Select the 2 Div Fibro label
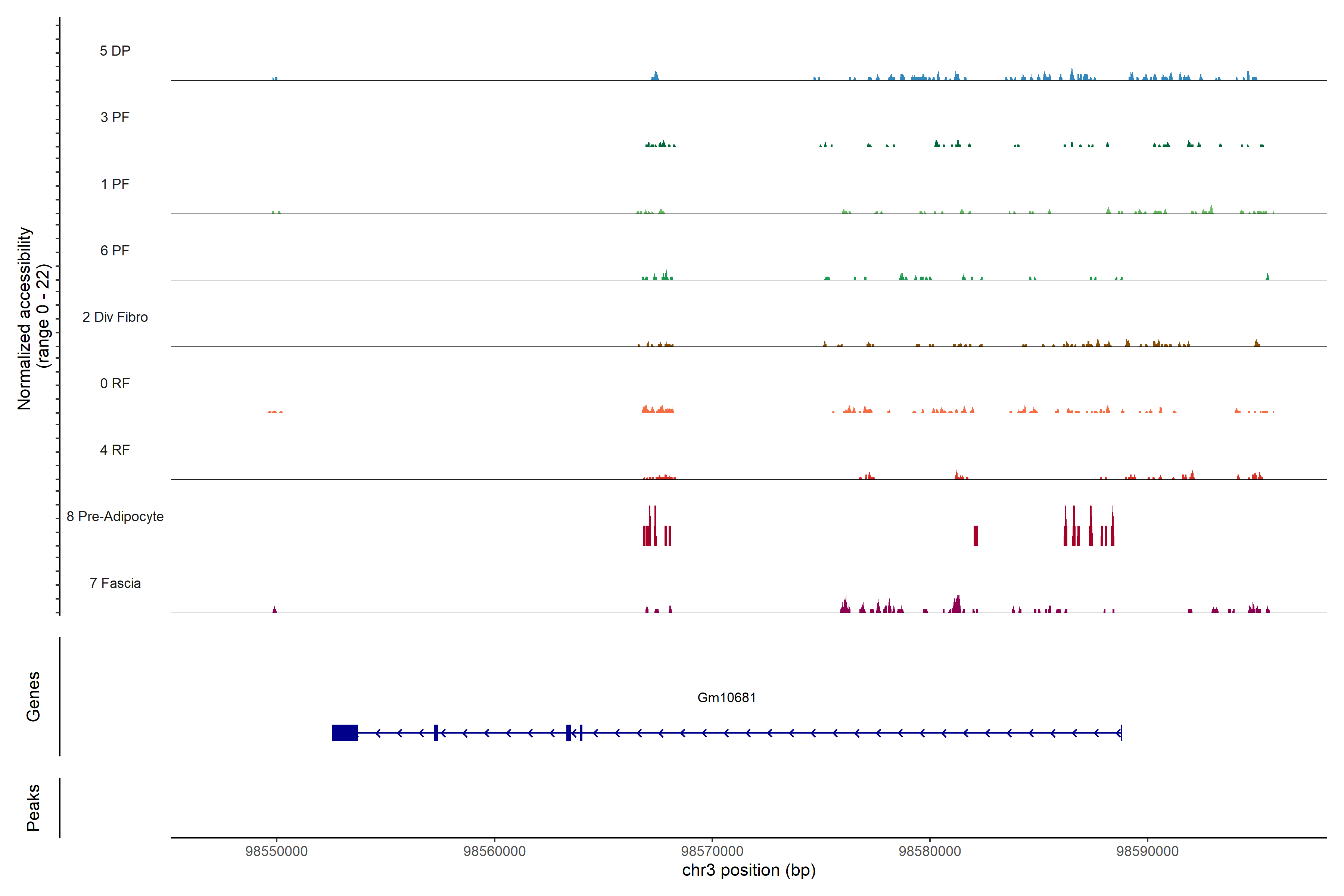 pyautogui.click(x=115, y=317)
